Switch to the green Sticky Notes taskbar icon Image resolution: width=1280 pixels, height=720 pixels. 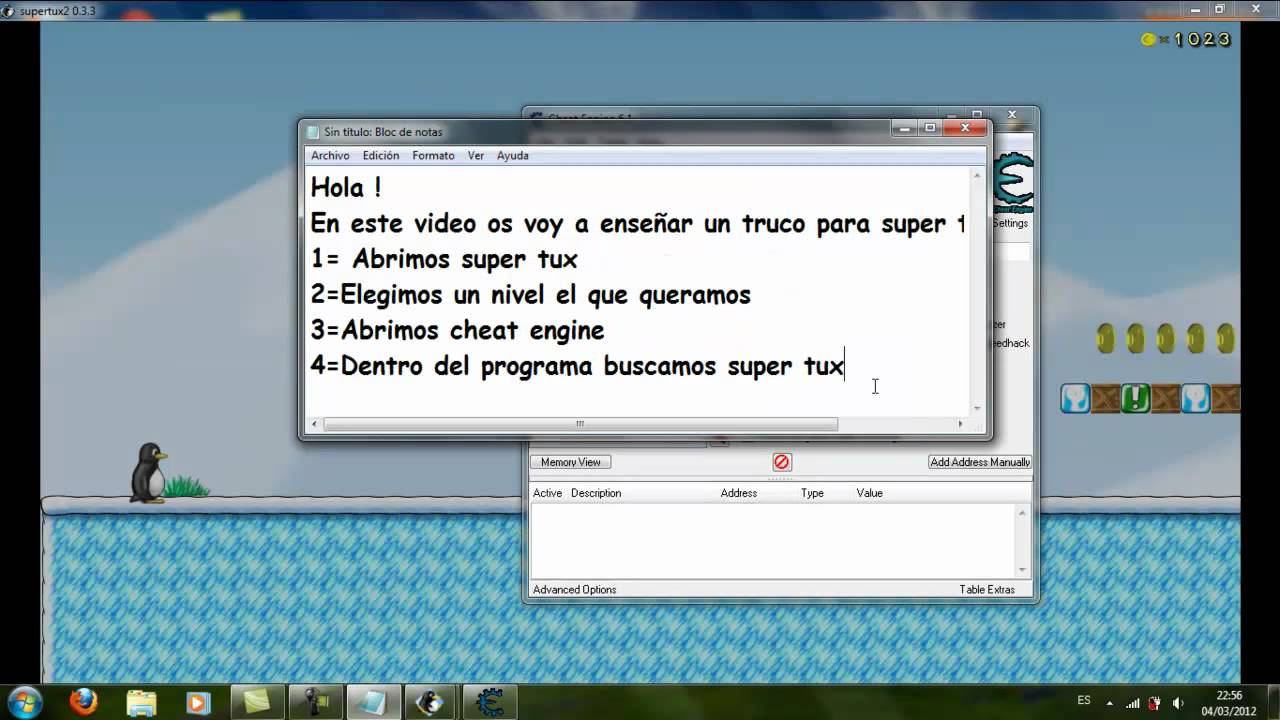(257, 702)
